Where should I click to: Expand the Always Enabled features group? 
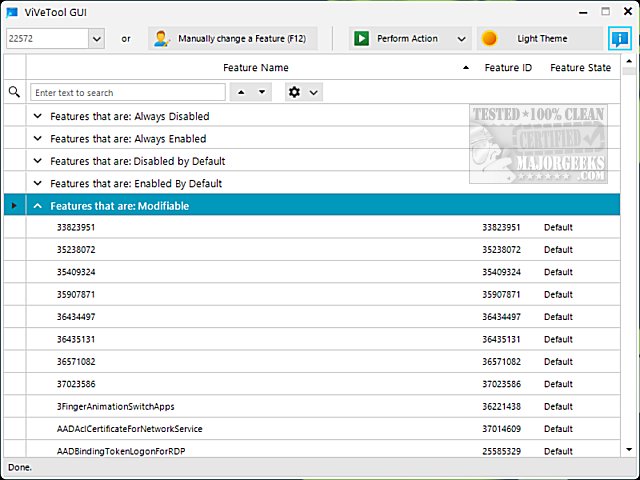38,139
